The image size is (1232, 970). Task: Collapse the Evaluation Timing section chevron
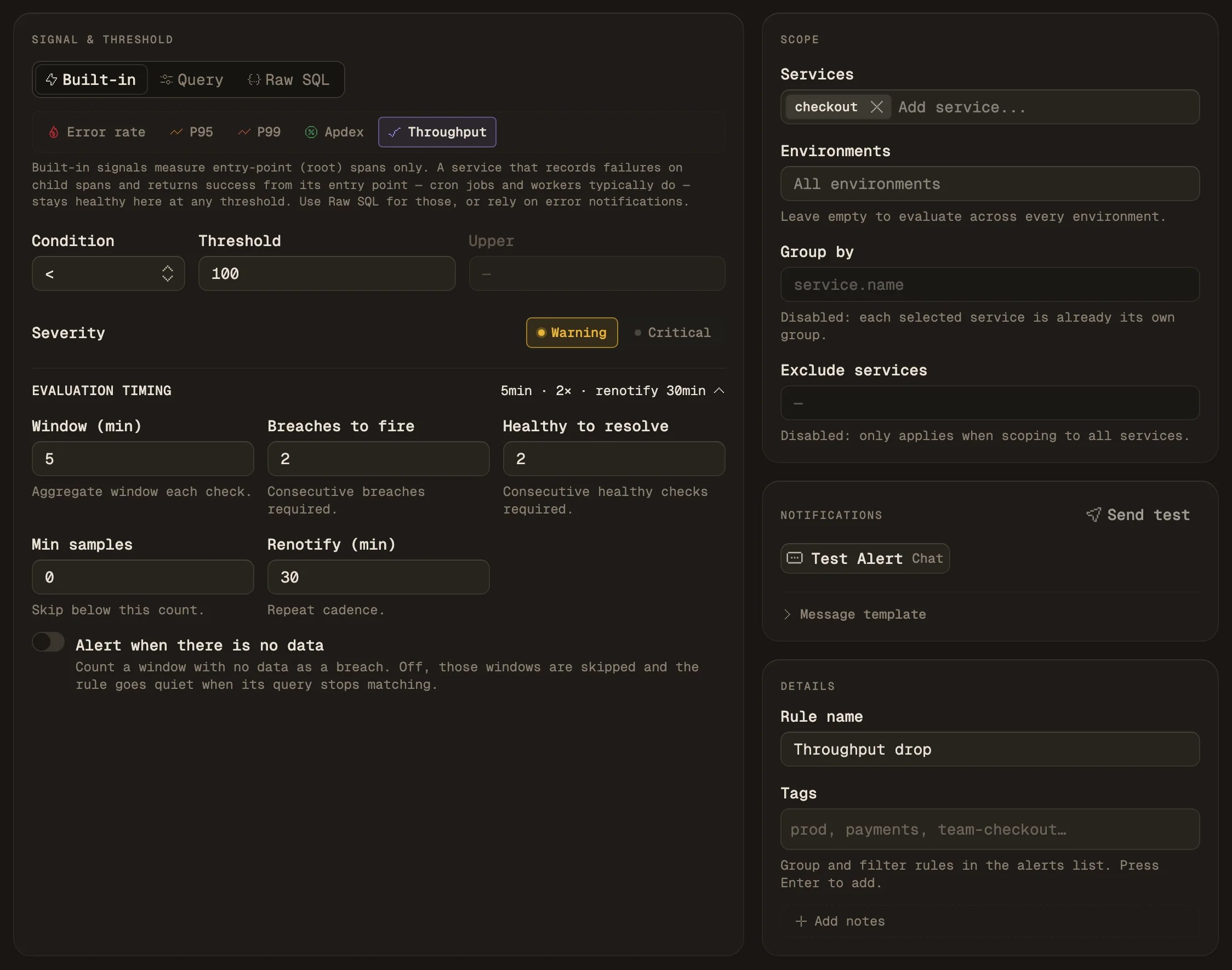[x=718, y=391]
